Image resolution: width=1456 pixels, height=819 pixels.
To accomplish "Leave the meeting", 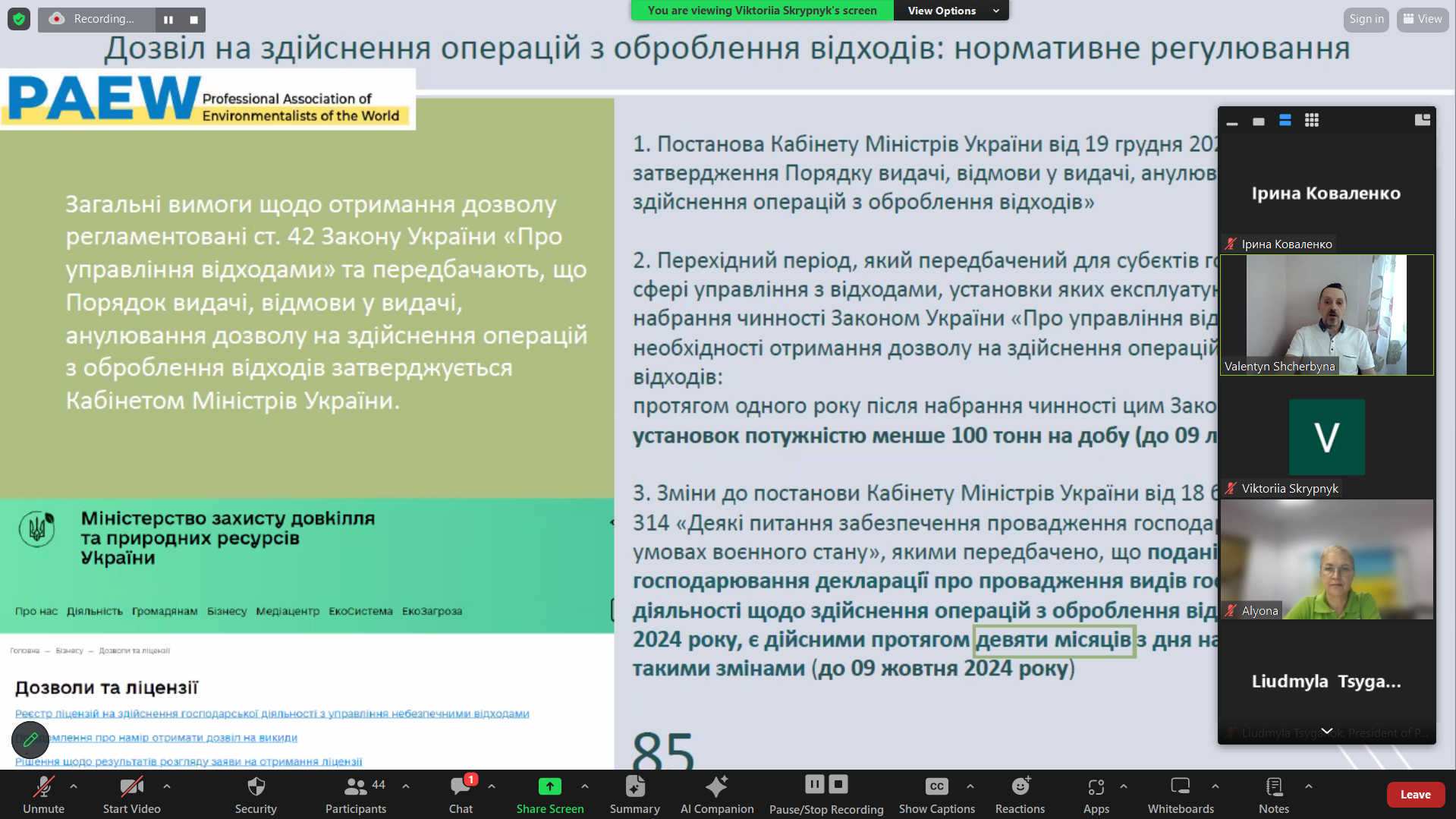I will coord(1415,795).
